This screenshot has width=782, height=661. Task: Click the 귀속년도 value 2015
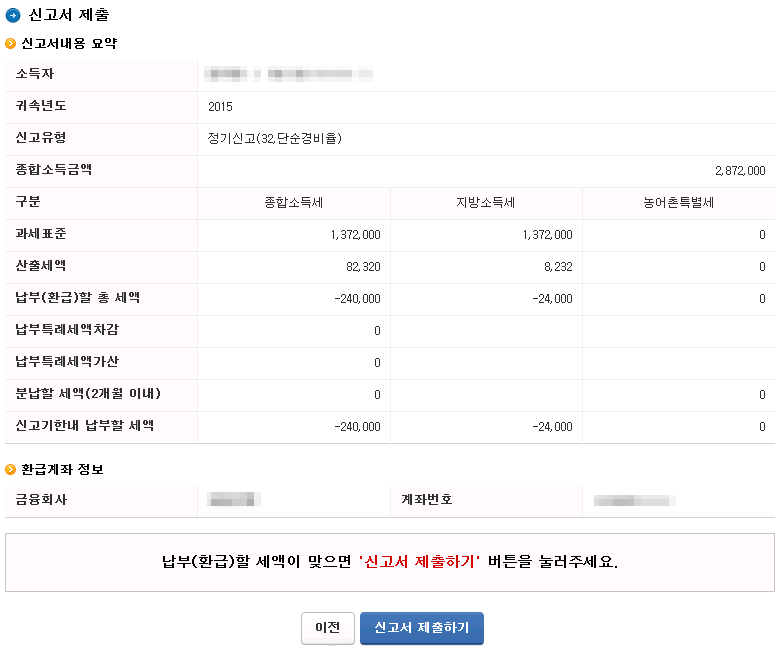pyautogui.click(x=220, y=107)
